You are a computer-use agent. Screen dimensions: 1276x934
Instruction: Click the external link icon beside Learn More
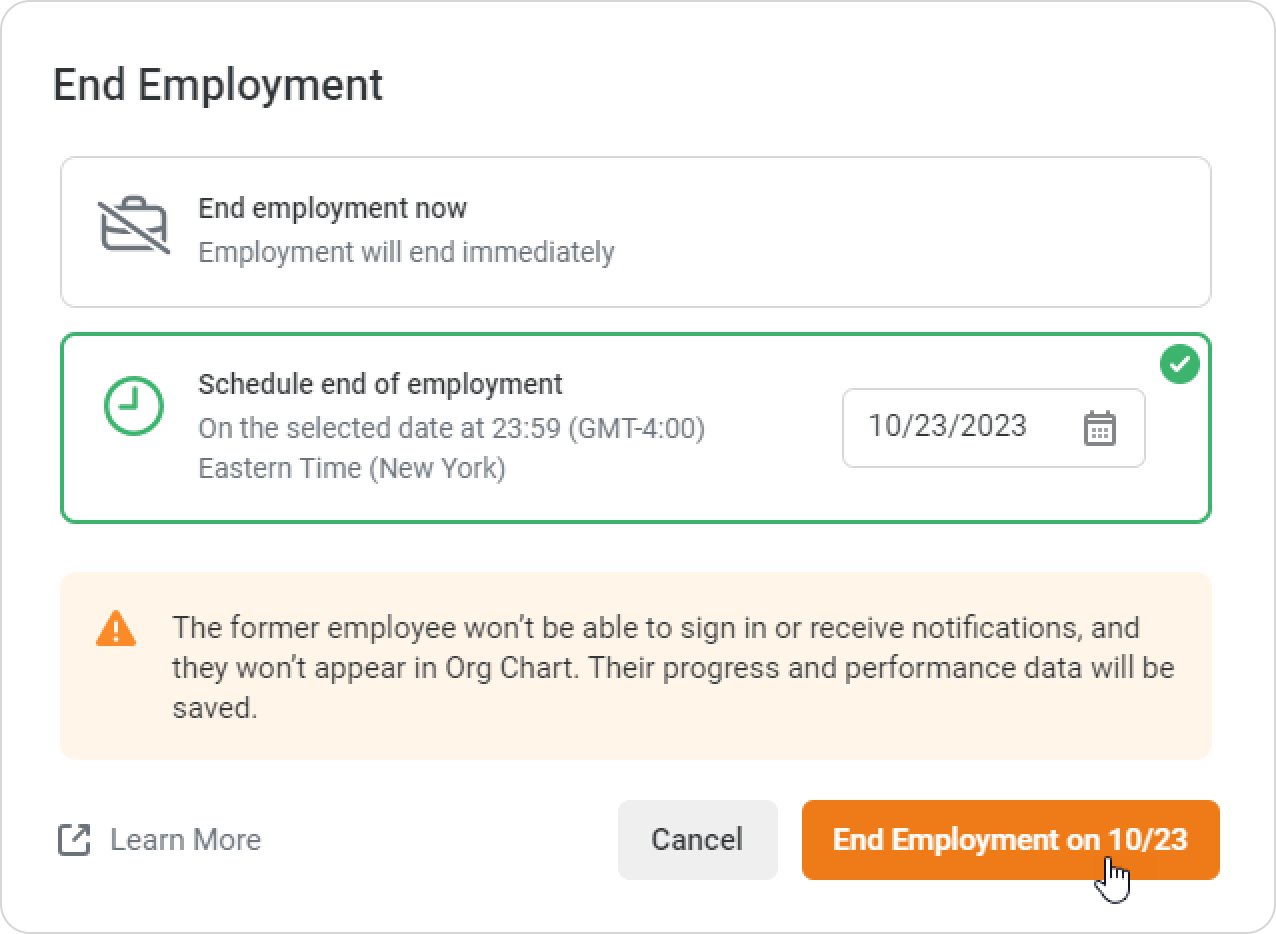75,839
